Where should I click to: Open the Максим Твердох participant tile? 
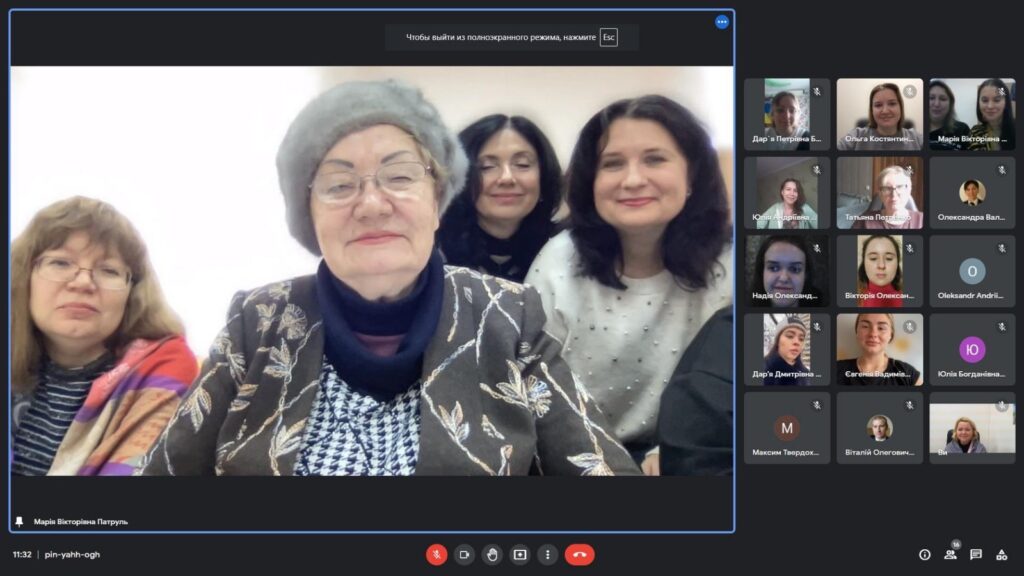[787, 428]
